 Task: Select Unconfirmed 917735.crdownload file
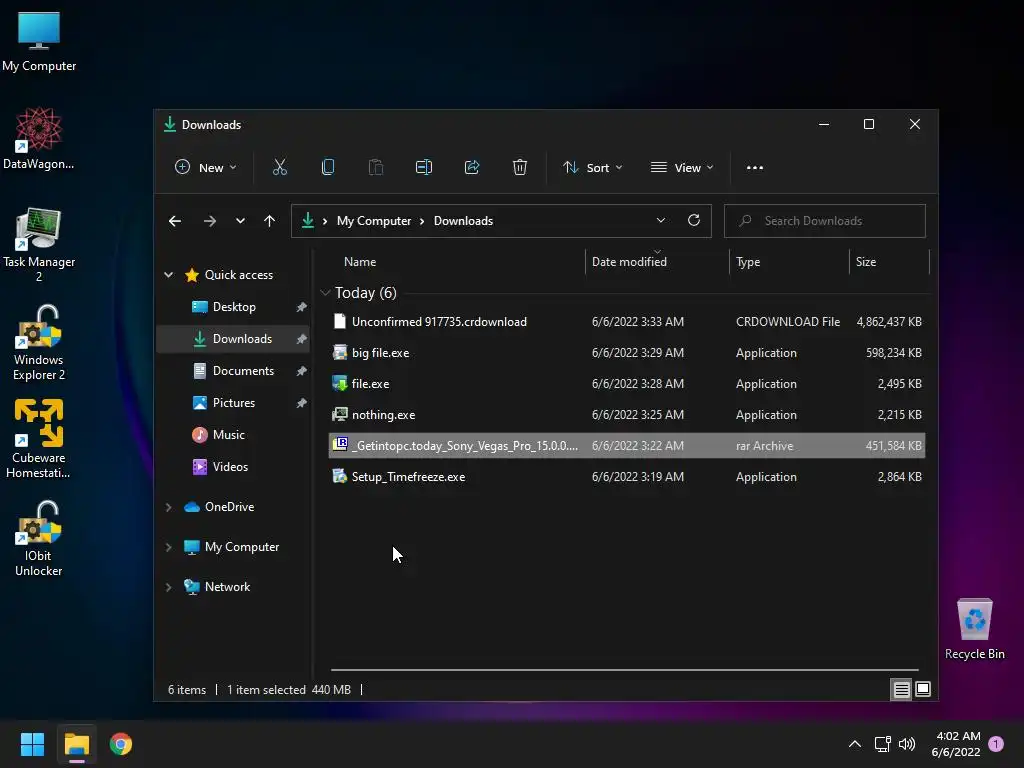point(626,322)
